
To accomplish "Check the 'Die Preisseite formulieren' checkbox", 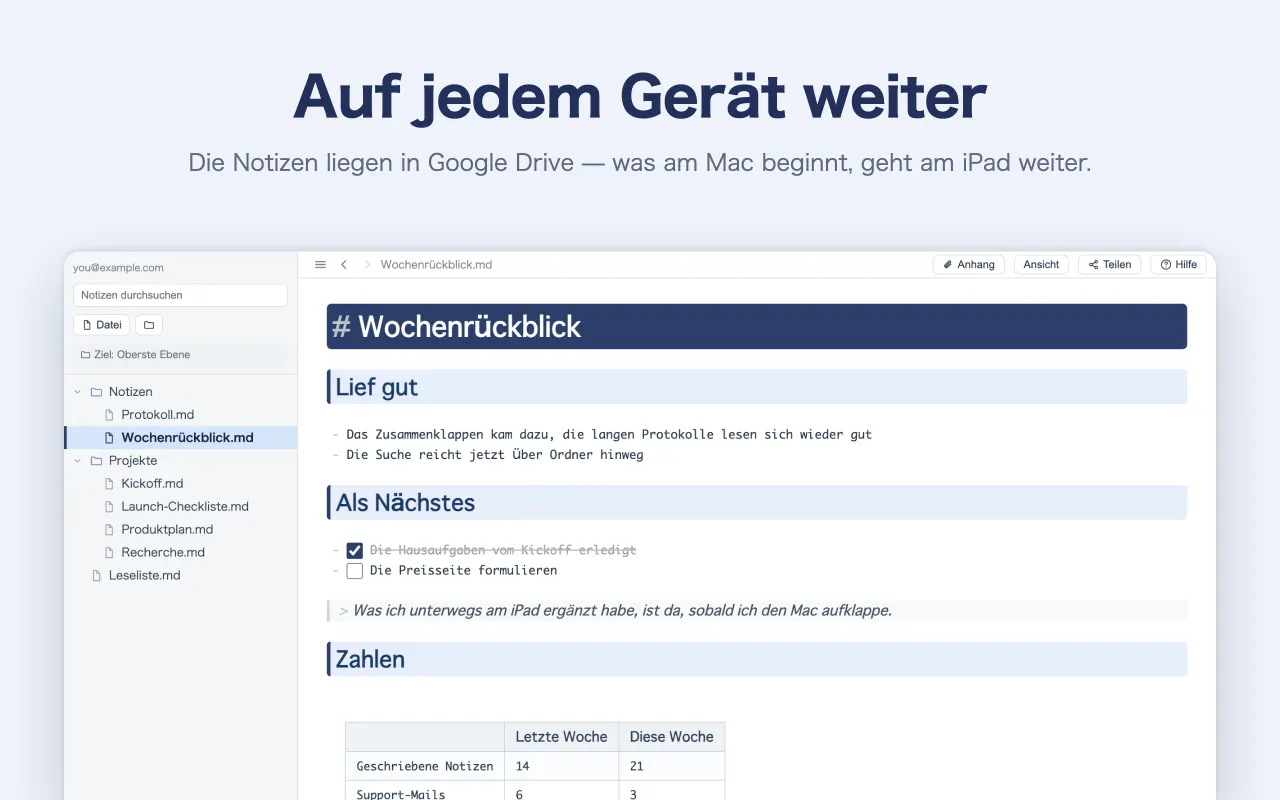I will click(355, 571).
